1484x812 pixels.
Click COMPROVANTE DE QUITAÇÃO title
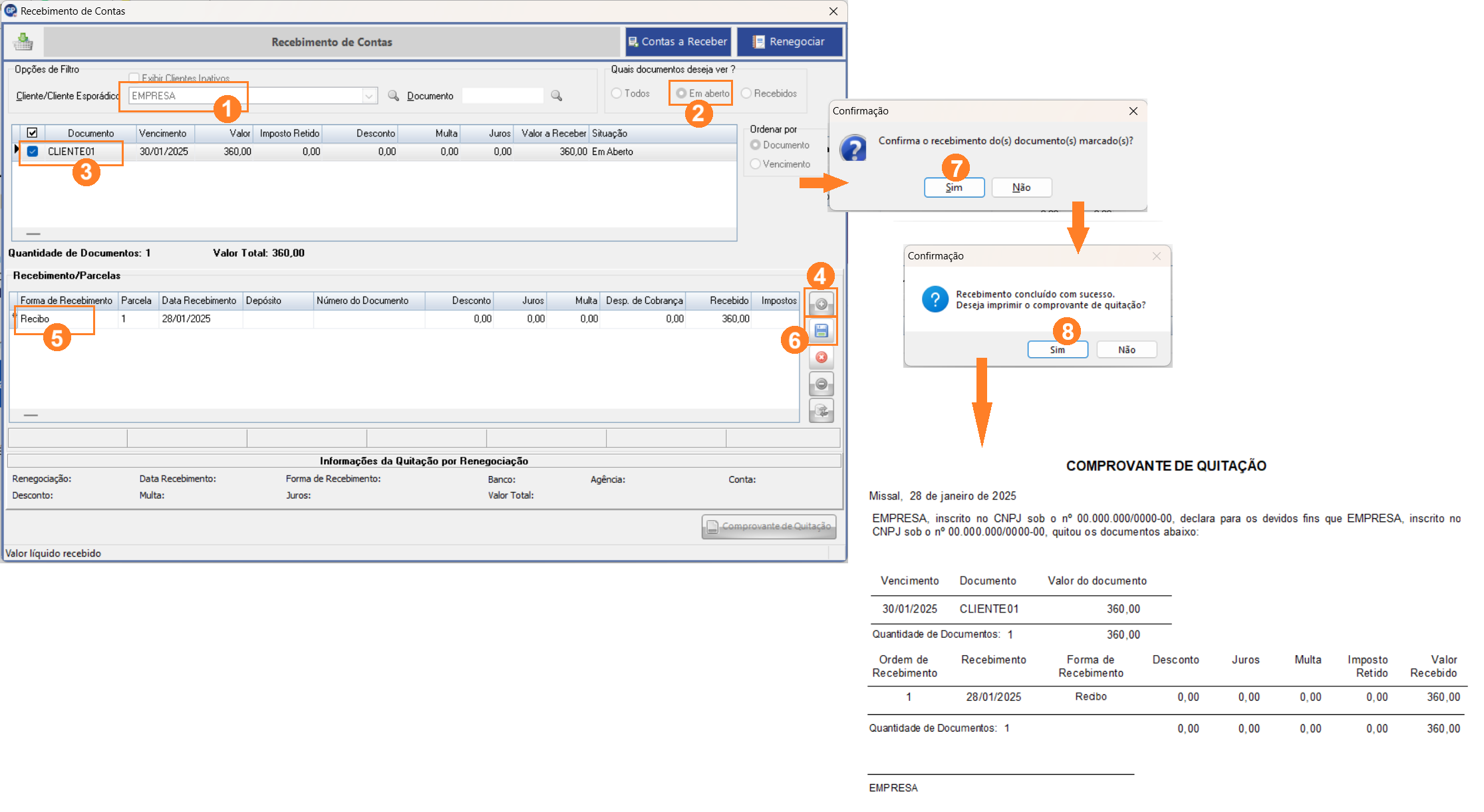point(1166,466)
